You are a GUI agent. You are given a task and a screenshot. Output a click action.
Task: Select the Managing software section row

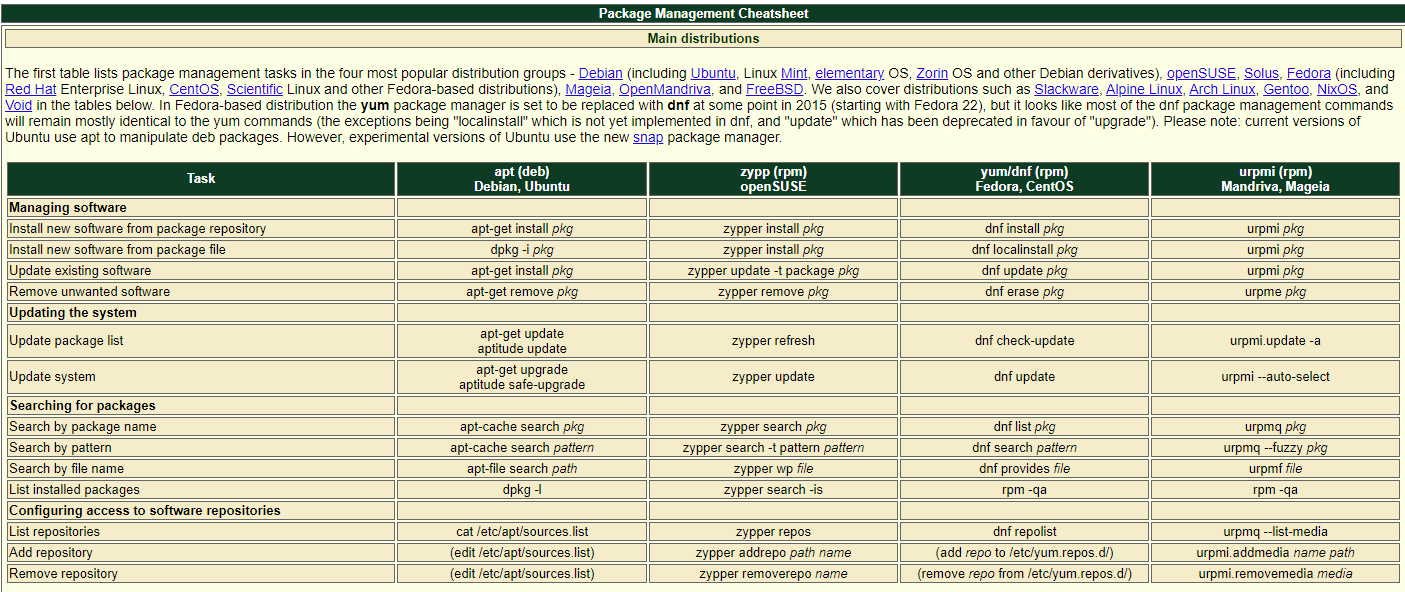pos(201,208)
